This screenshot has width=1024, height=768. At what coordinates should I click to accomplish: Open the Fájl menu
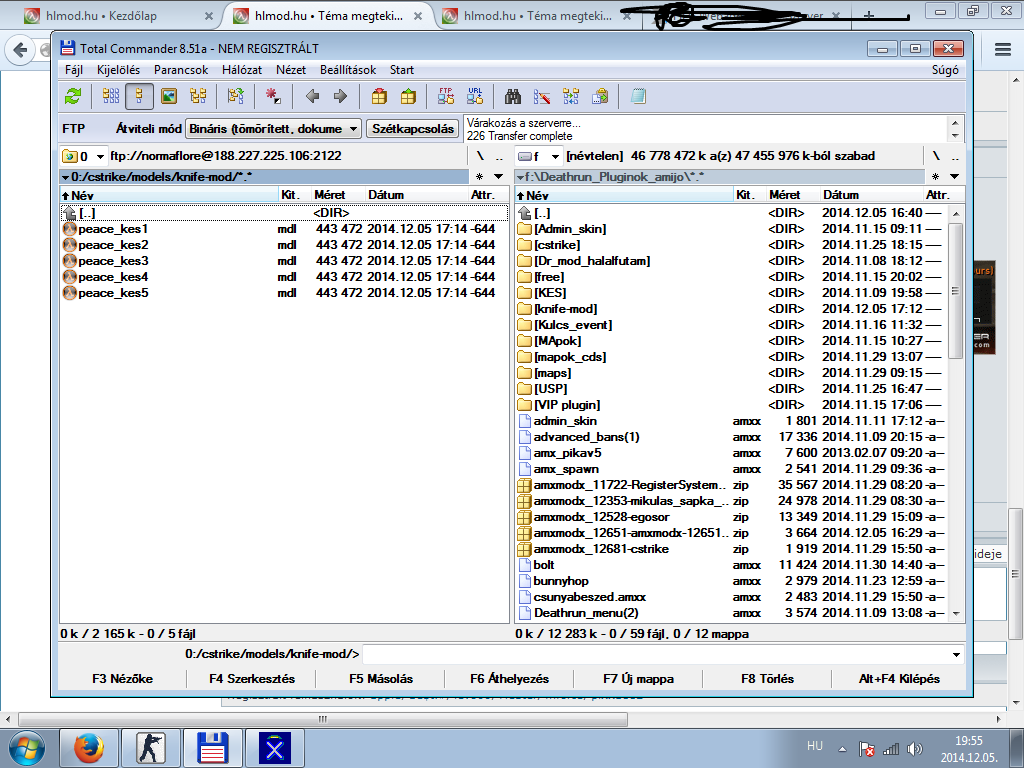[74, 70]
